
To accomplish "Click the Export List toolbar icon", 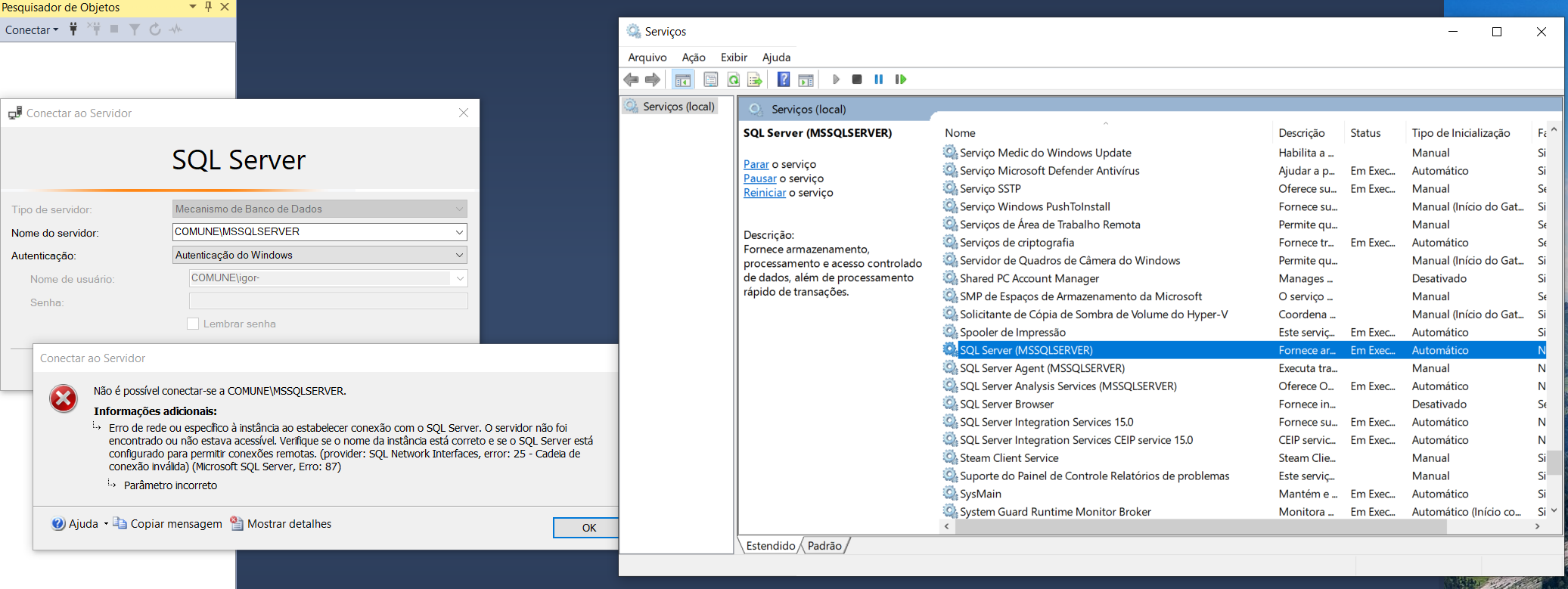I will 755,79.
